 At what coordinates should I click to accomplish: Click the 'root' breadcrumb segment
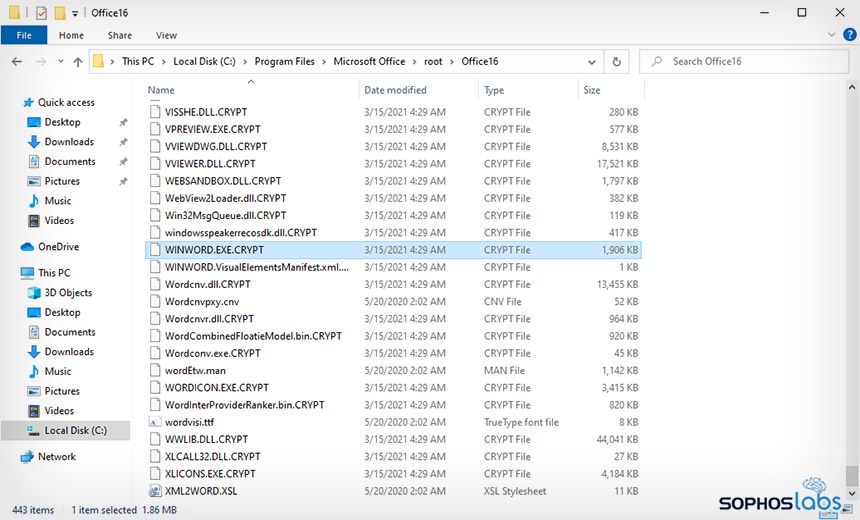(433, 61)
